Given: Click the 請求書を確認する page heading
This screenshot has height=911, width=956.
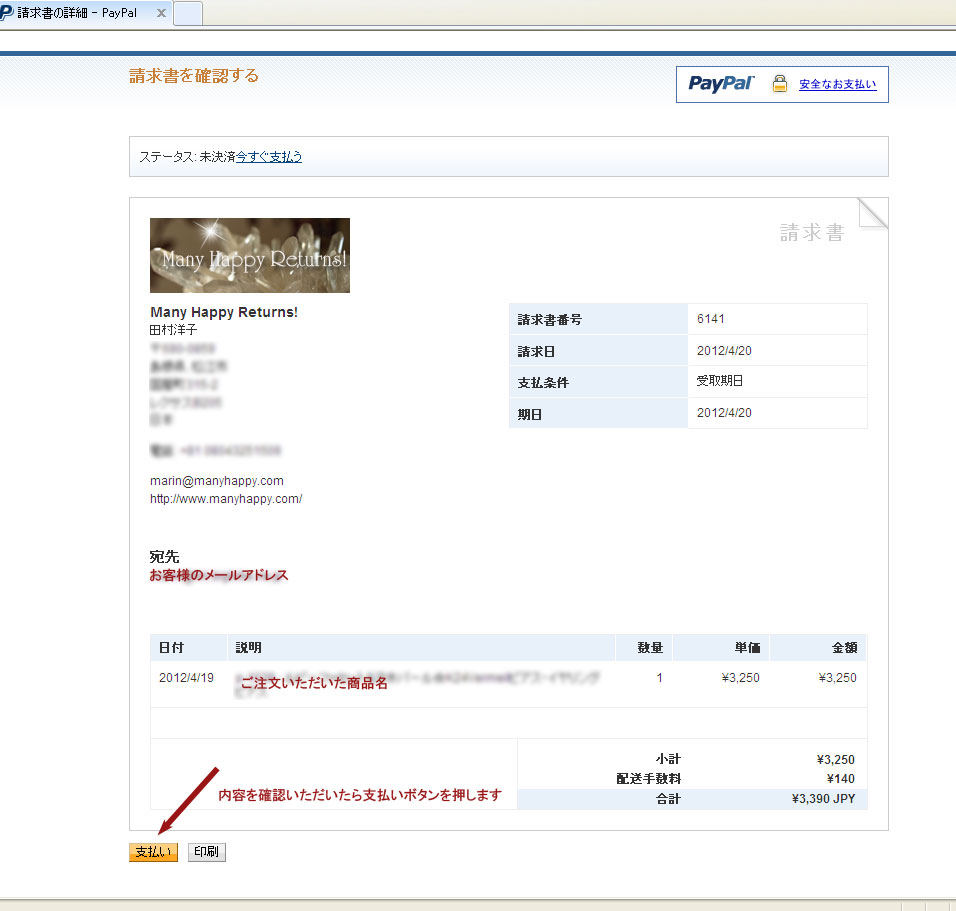Looking at the screenshot, I should [x=194, y=76].
